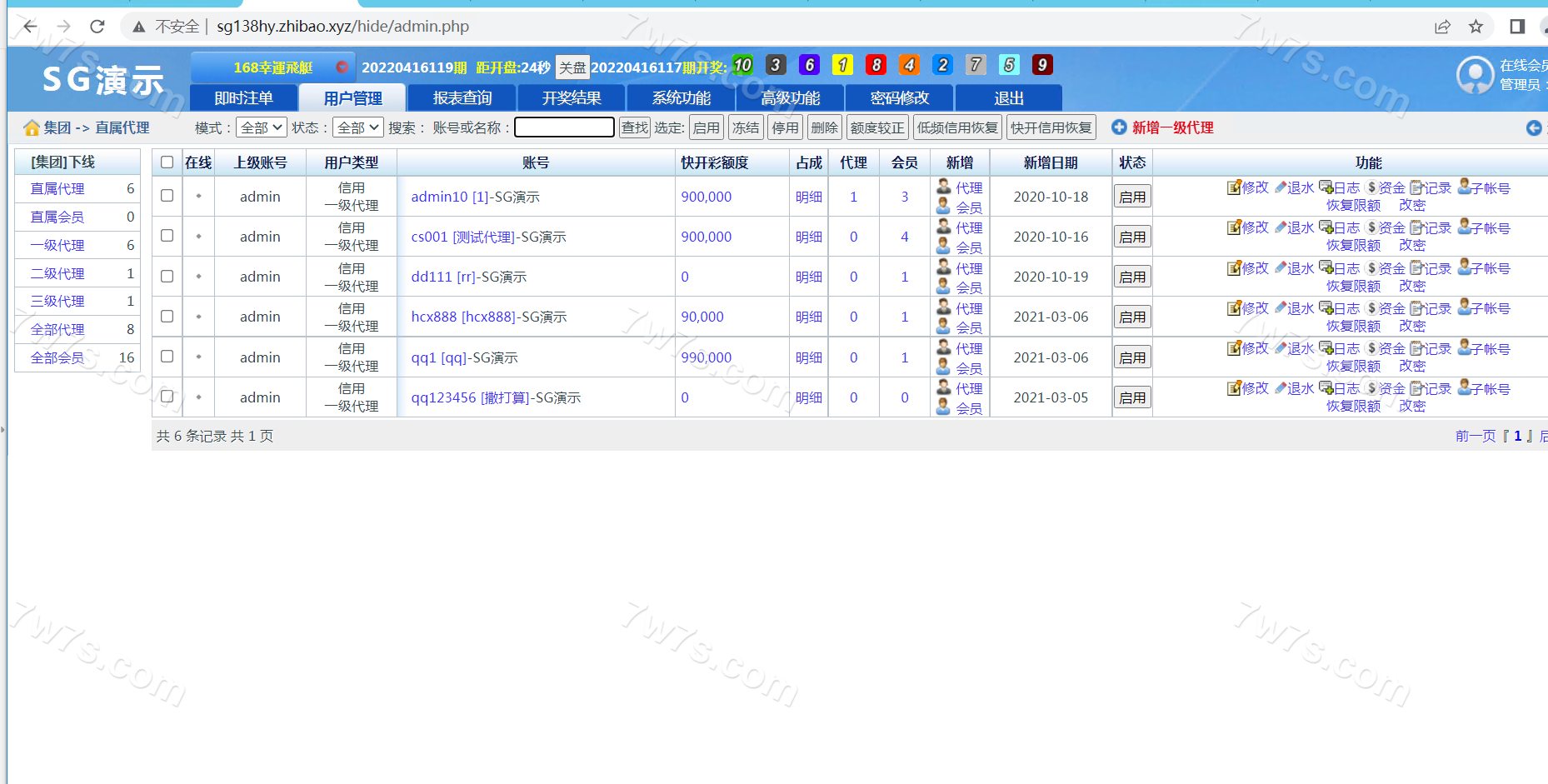Click the home icon beside 集团 breadcrumb
The height and width of the screenshot is (784, 1548).
tap(32, 127)
